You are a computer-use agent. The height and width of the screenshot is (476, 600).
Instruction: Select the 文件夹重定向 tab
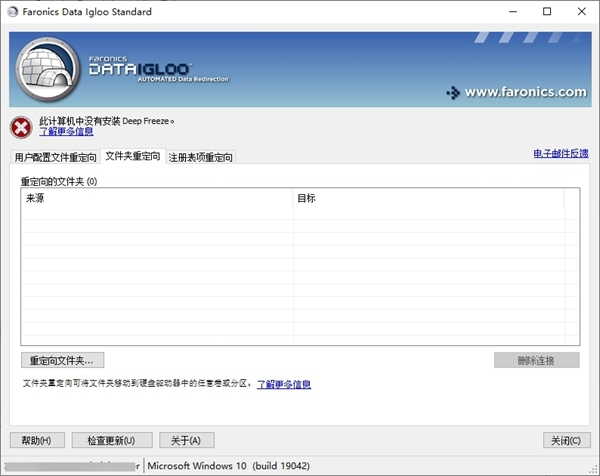(132, 156)
